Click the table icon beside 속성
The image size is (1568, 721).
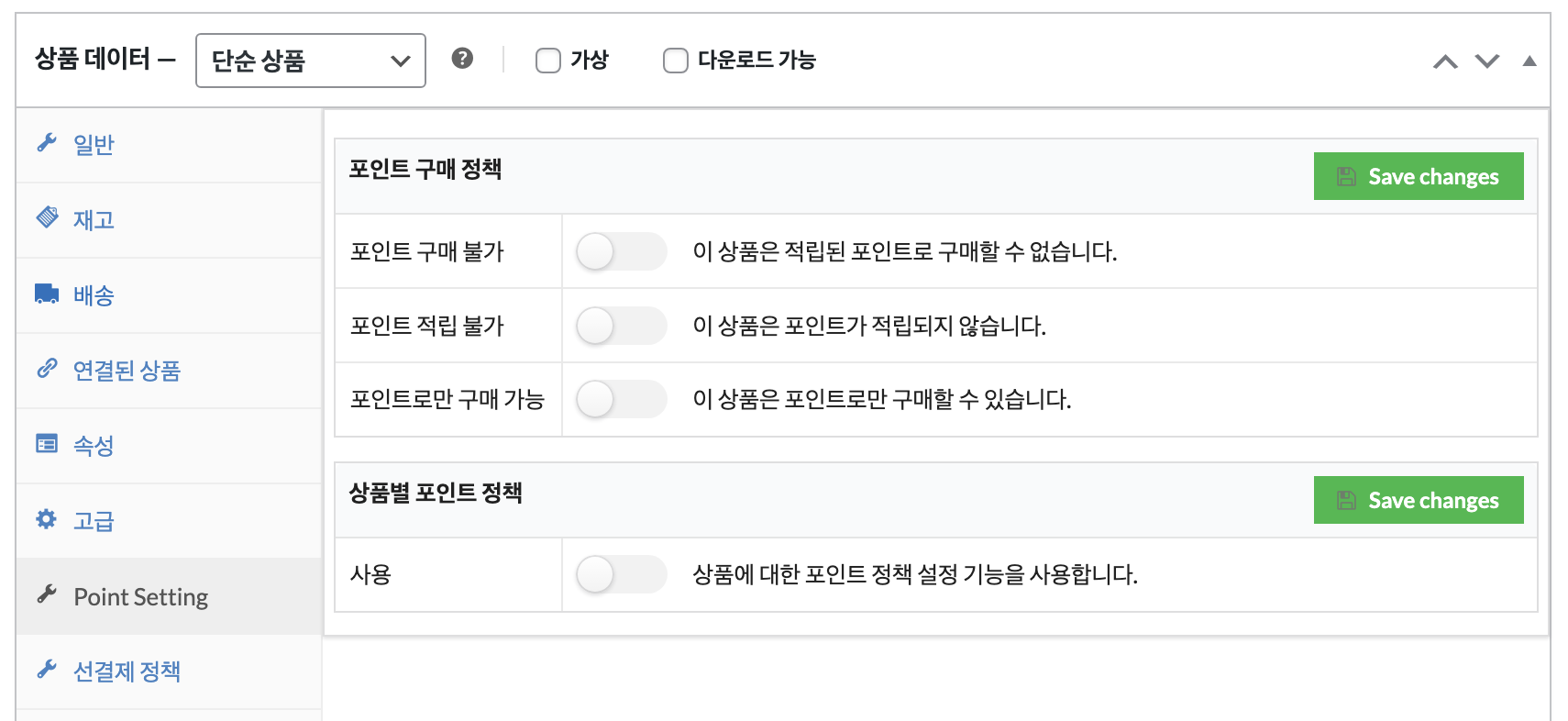[x=47, y=444]
